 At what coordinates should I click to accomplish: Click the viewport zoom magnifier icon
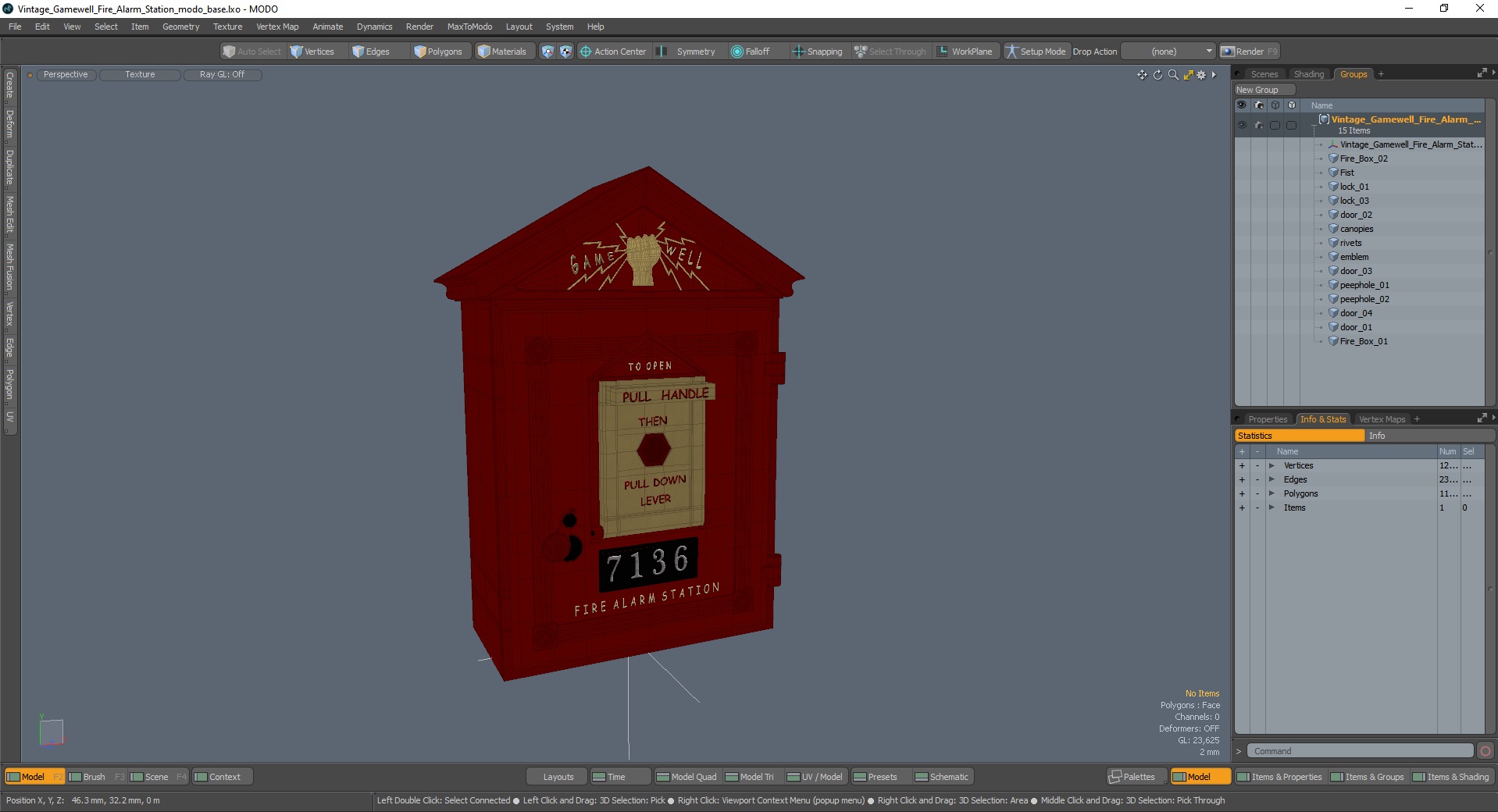(1173, 75)
